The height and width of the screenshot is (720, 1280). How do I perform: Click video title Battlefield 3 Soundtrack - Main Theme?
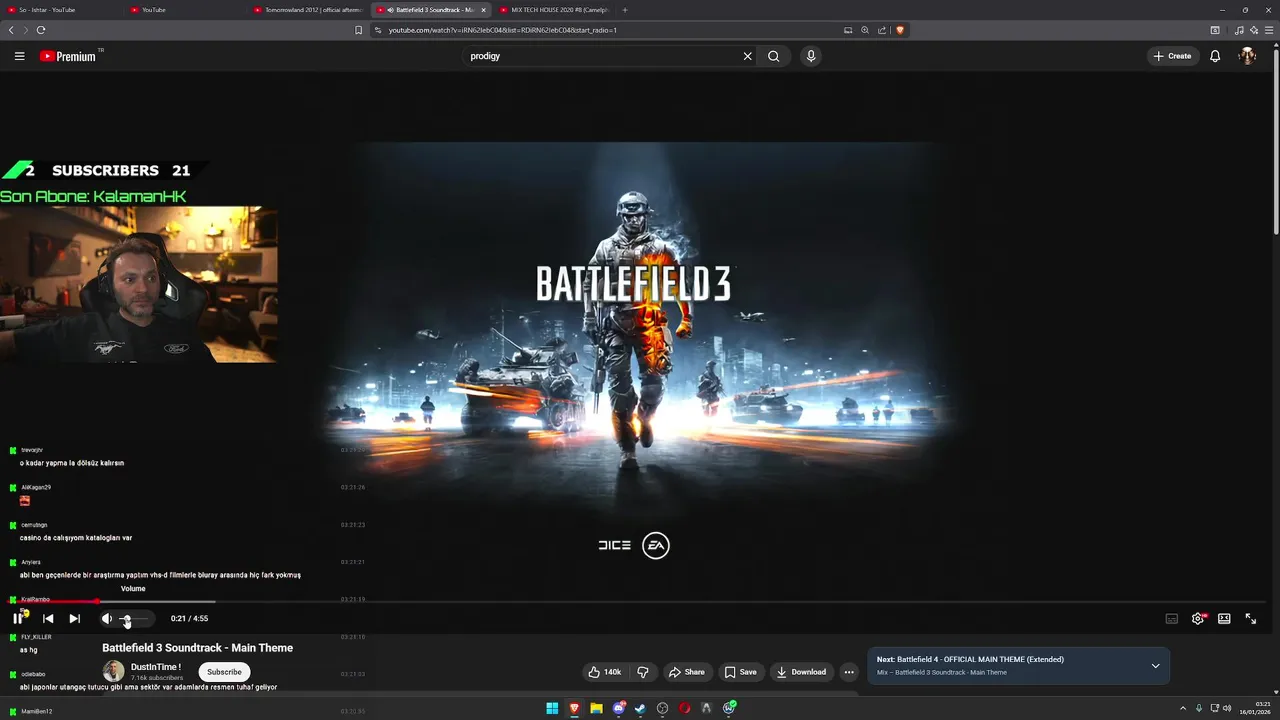tap(197, 648)
